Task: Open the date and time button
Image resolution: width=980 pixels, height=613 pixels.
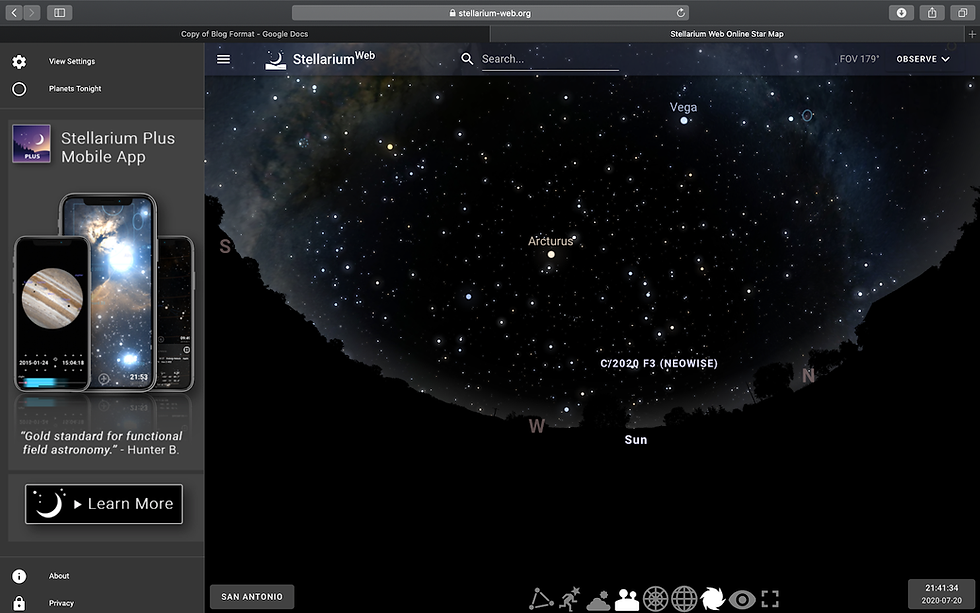Action: point(941,594)
